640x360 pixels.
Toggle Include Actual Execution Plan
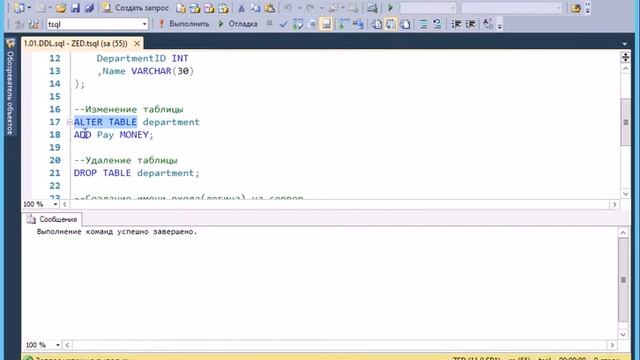(x=344, y=24)
